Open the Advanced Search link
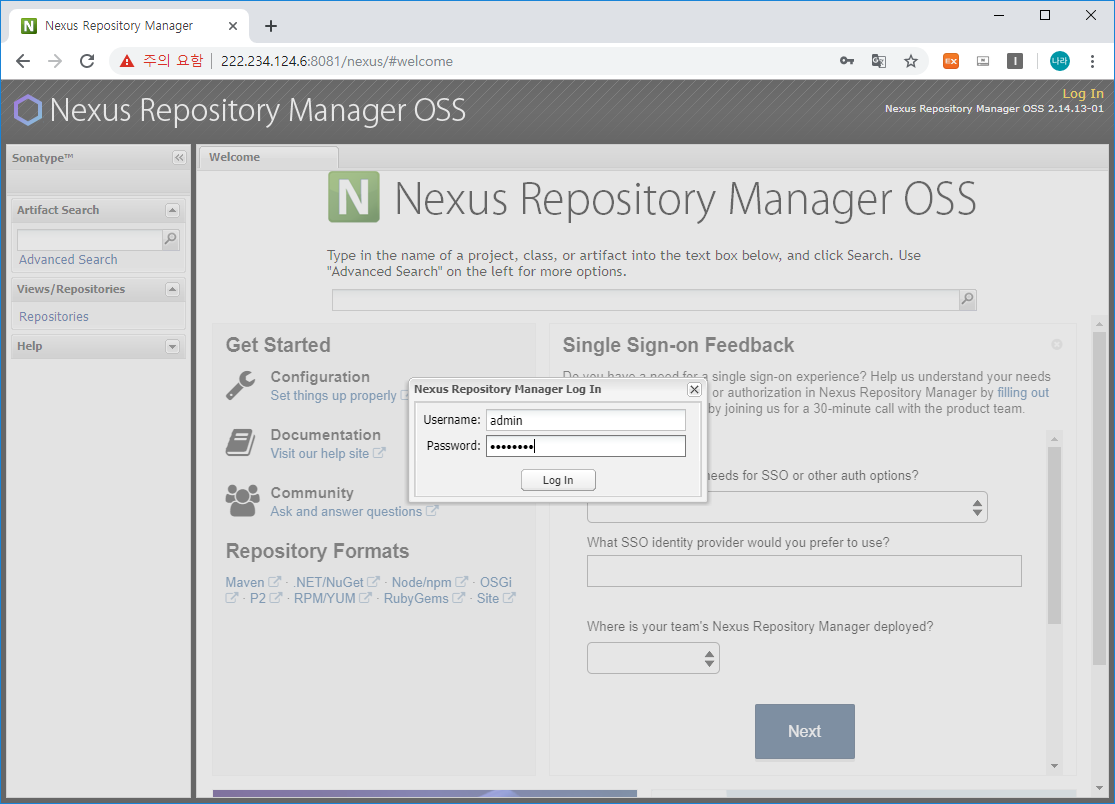The height and width of the screenshot is (804, 1115). point(68,259)
